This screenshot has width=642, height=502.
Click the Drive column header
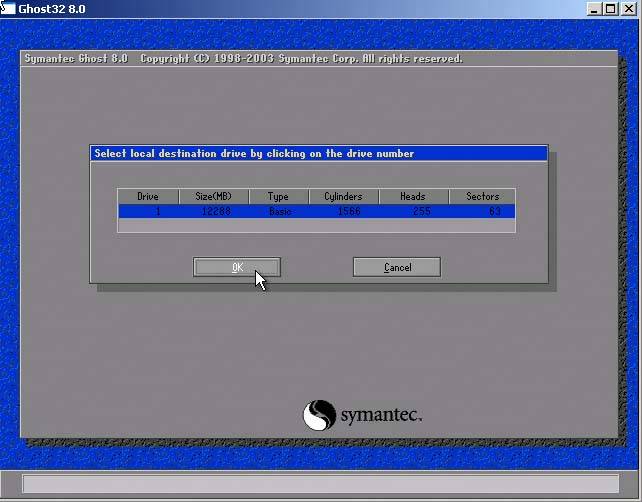[148, 197]
